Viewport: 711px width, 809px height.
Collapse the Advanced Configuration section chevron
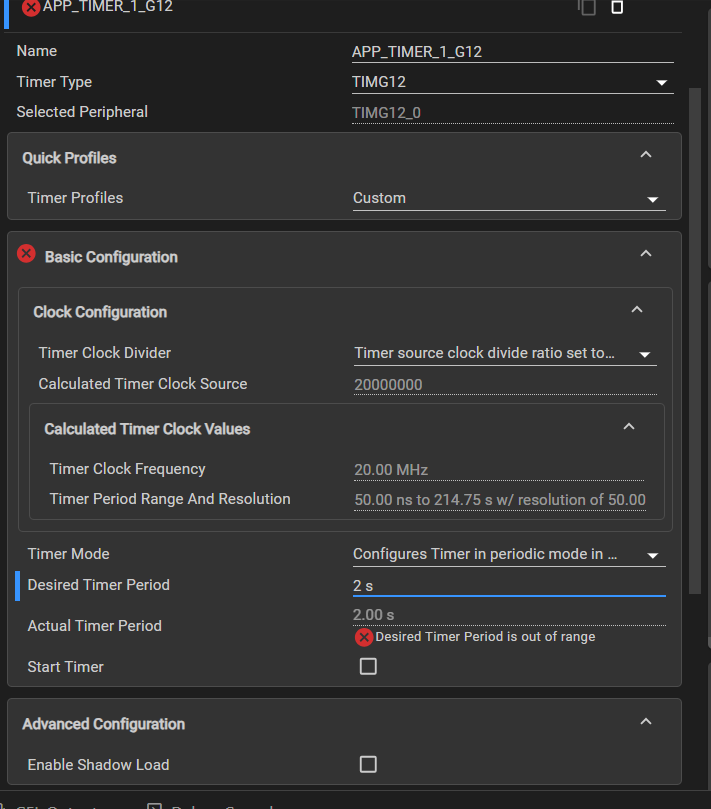[x=645, y=721]
